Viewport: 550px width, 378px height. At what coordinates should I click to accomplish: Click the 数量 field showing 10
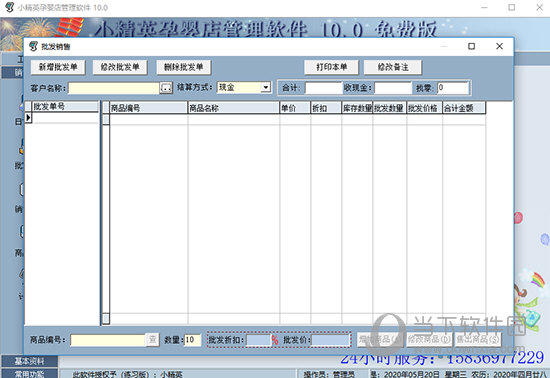coord(193,340)
